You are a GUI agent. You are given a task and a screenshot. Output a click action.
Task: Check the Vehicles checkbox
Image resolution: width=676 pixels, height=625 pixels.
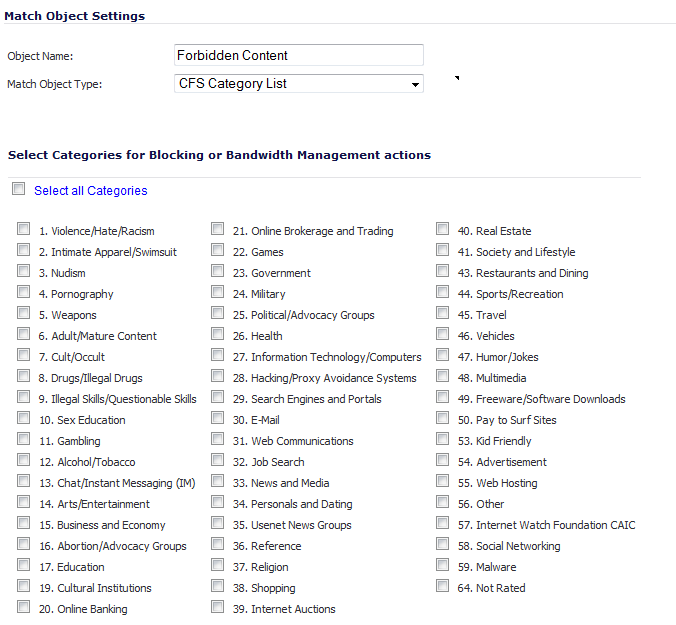(x=442, y=334)
